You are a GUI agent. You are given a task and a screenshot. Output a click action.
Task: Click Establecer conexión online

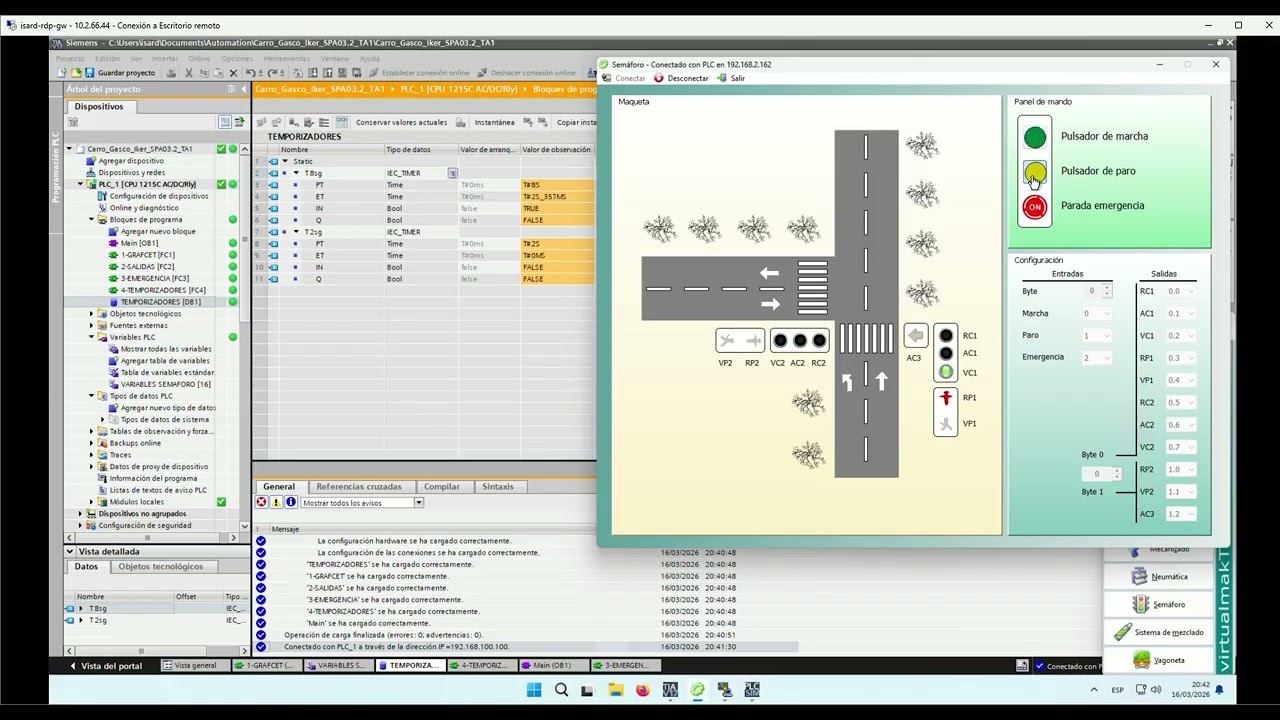pyautogui.click(x=418, y=73)
